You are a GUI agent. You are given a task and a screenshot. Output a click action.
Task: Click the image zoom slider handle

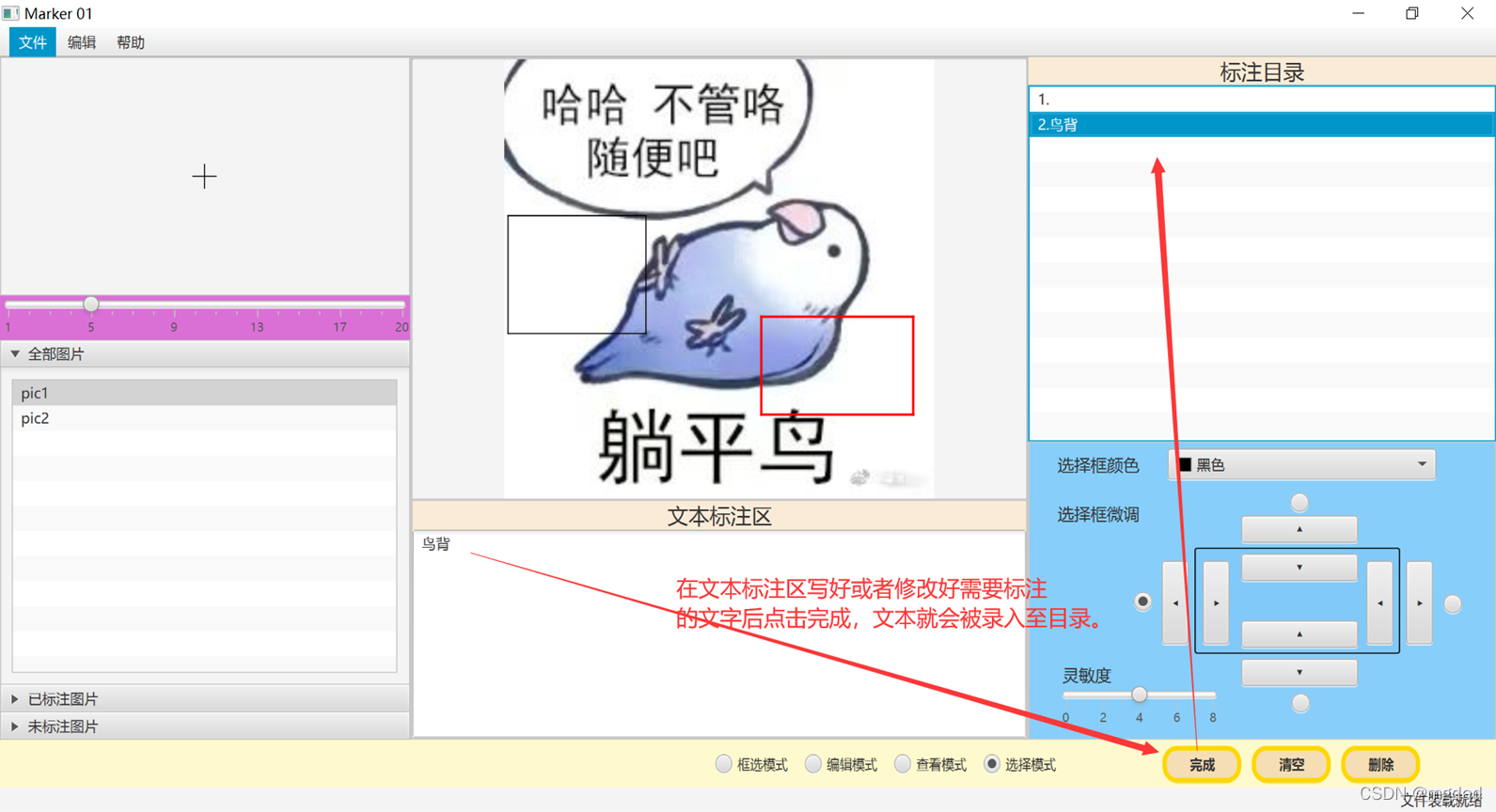pyautogui.click(x=91, y=304)
